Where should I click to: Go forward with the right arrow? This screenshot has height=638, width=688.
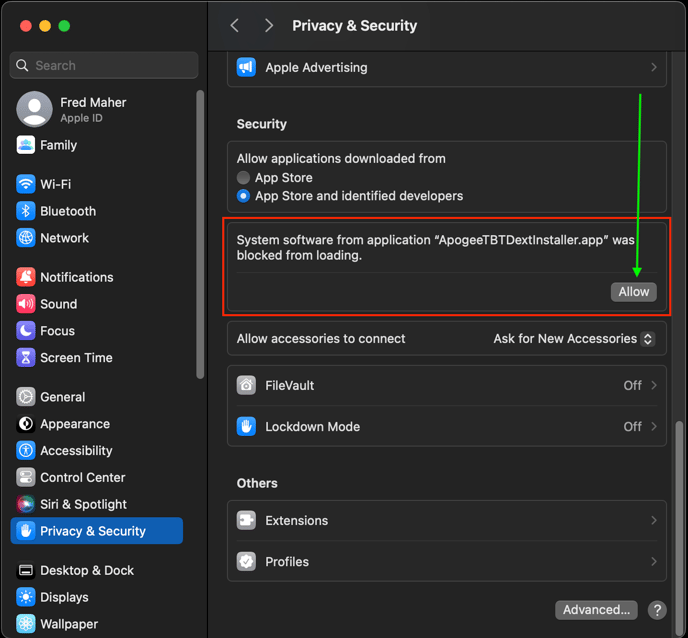tap(269, 25)
